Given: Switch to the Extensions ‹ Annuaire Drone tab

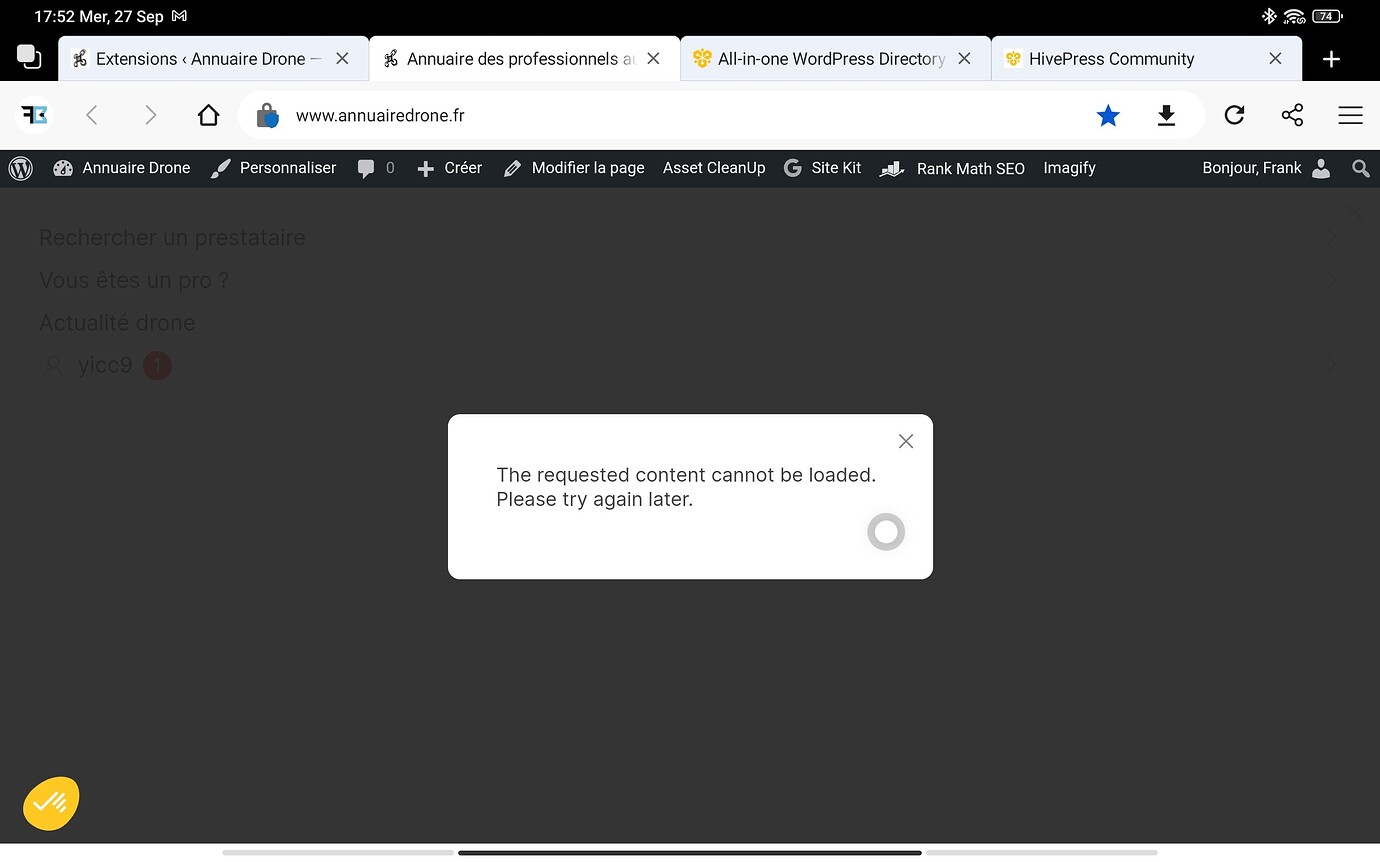Looking at the screenshot, I should click(213, 59).
